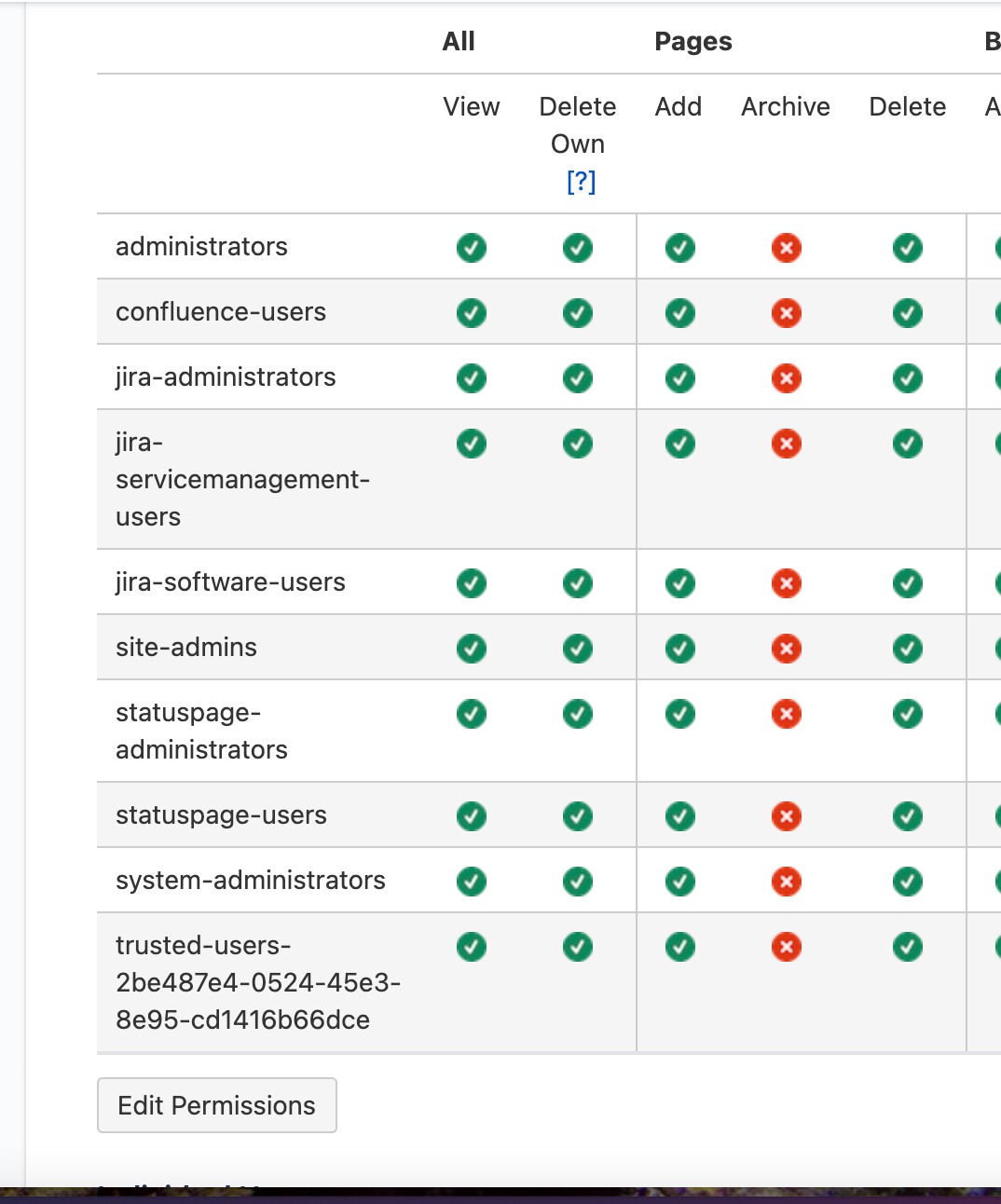Click system-administrators Archive red cross icon
The height and width of the screenshot is (1204, 1001).
787,882
